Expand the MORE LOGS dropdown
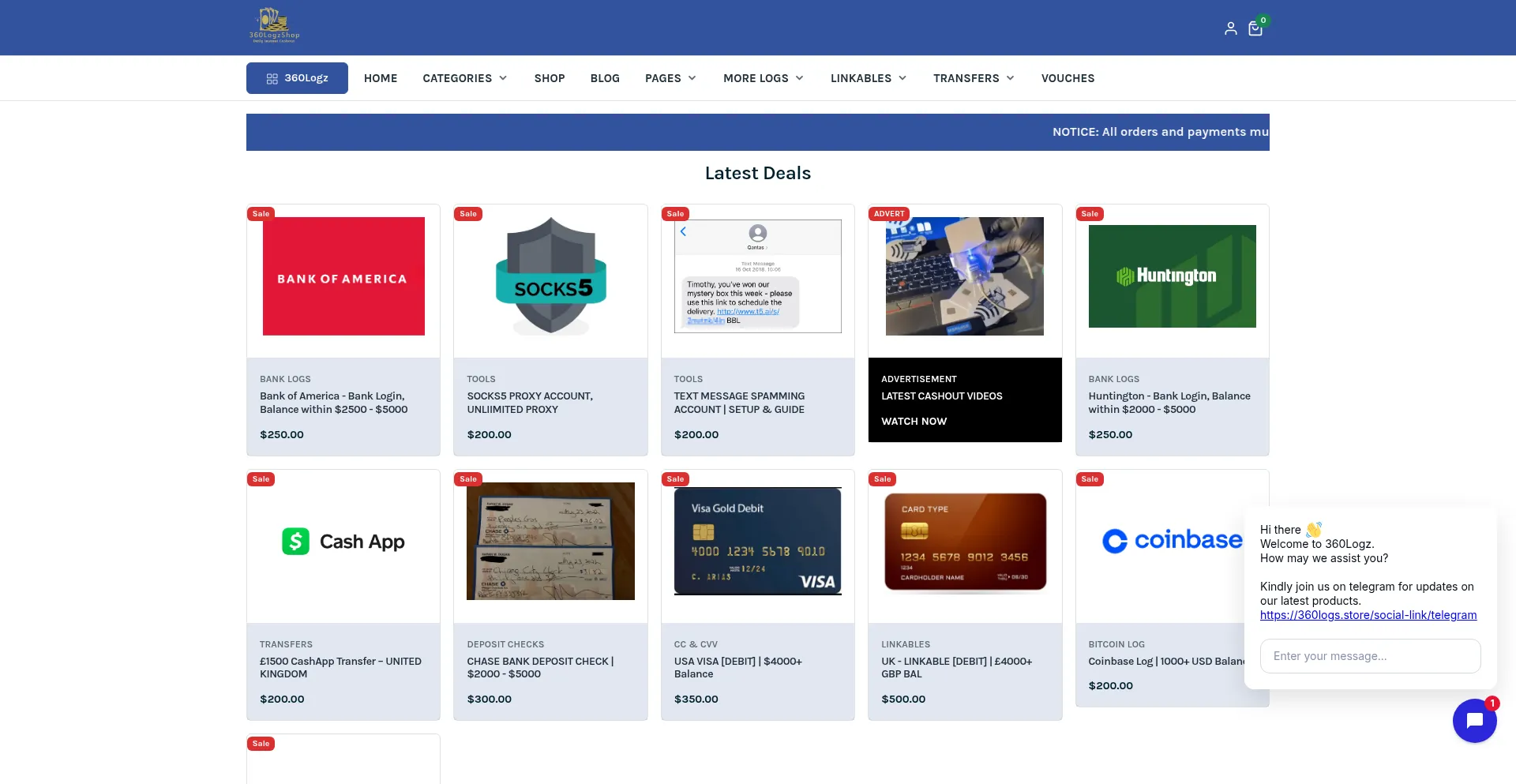The width and height of the screenshot is (1516, 784). (x=764, y=78)
